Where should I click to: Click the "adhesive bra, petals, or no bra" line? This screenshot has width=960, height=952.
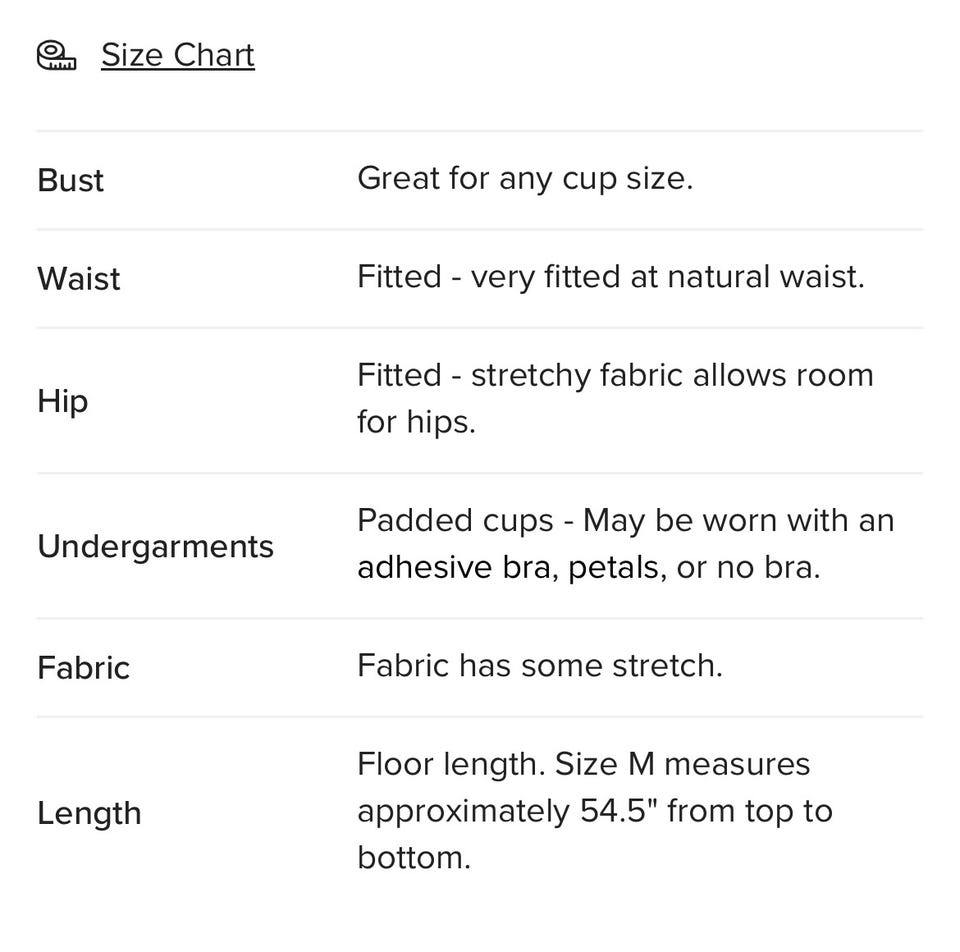[x=588, y=568]
